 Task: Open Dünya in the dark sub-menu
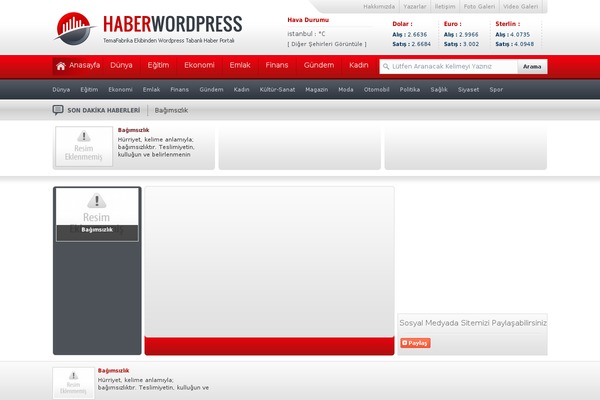(61, 90)
